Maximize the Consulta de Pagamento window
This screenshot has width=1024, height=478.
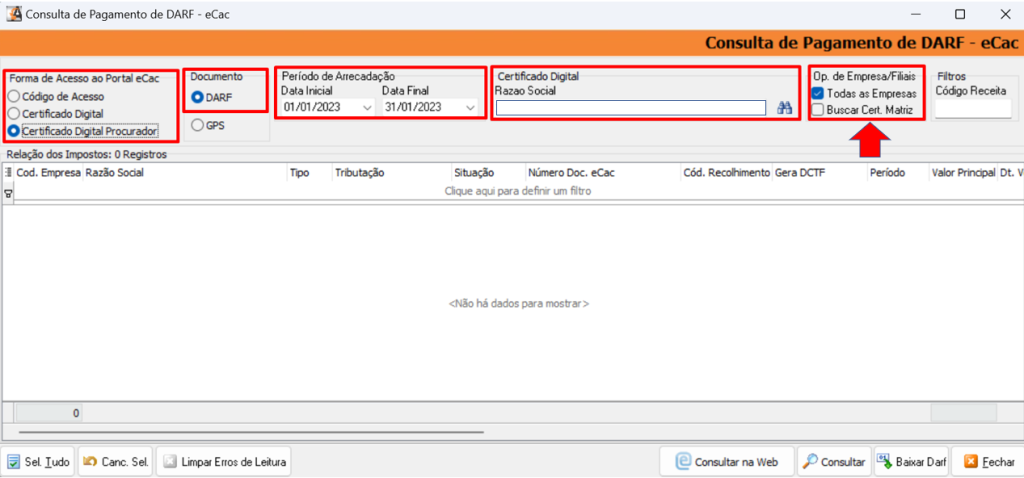coord(960,14)
